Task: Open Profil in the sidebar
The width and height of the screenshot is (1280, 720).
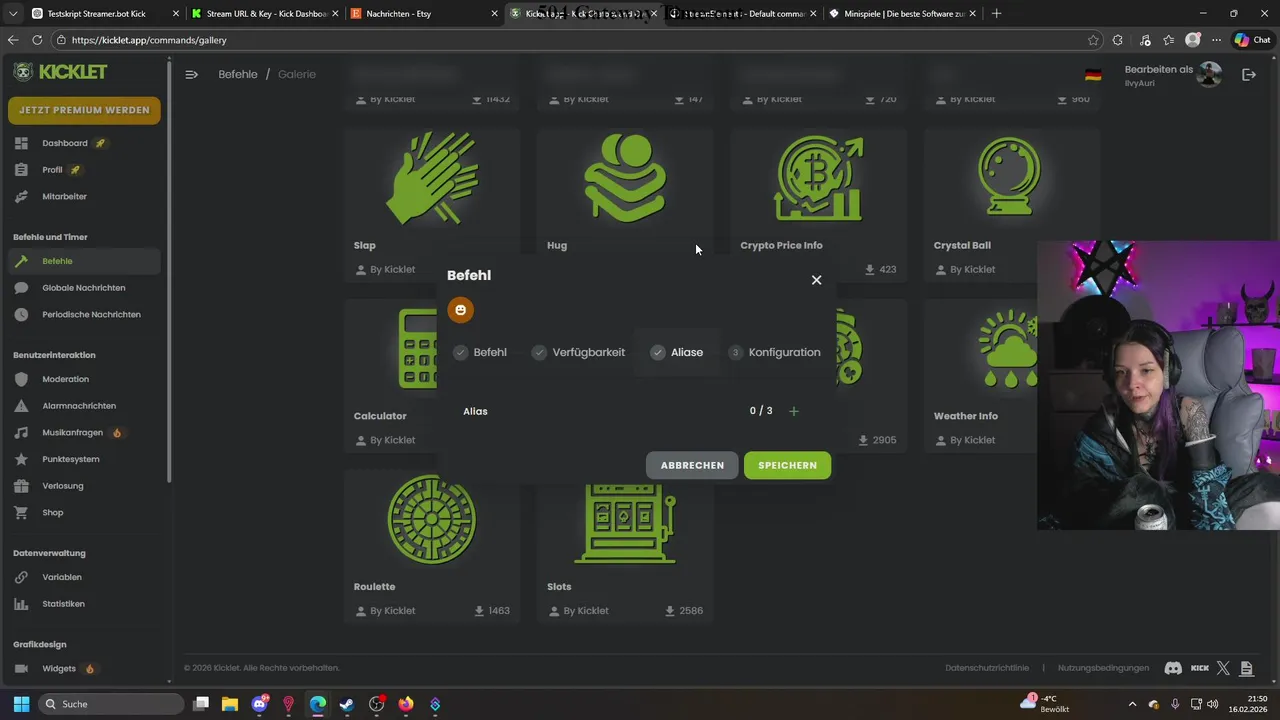Action: (x=52, y=170)
